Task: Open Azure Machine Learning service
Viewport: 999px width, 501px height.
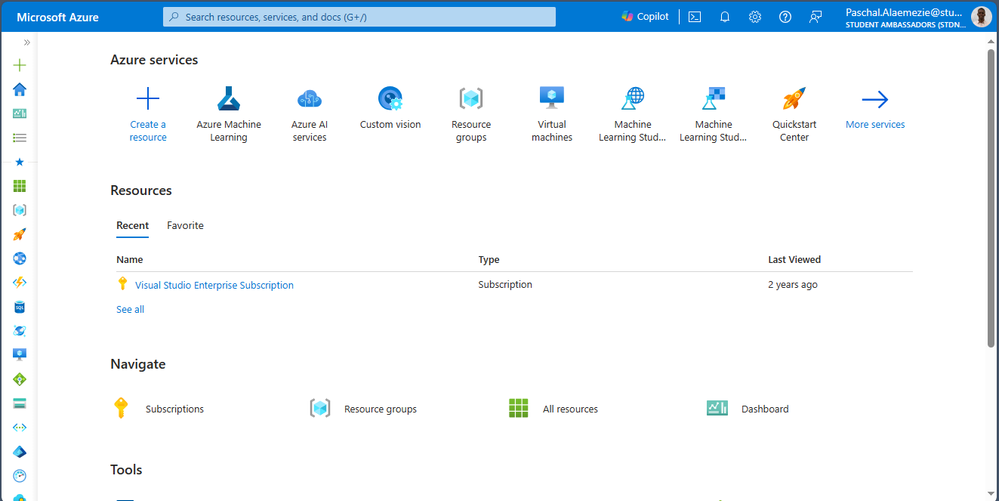Action: (229, 114)
